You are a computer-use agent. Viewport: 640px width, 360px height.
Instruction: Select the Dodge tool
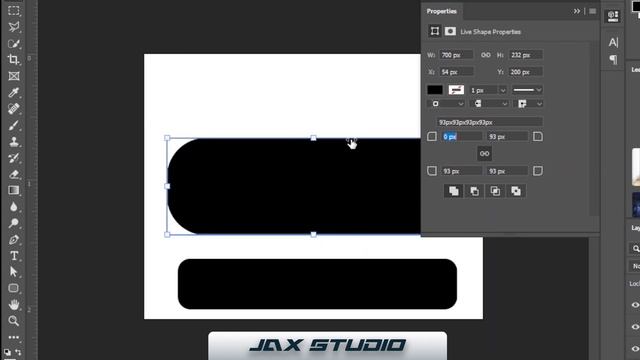click(13, 223)
